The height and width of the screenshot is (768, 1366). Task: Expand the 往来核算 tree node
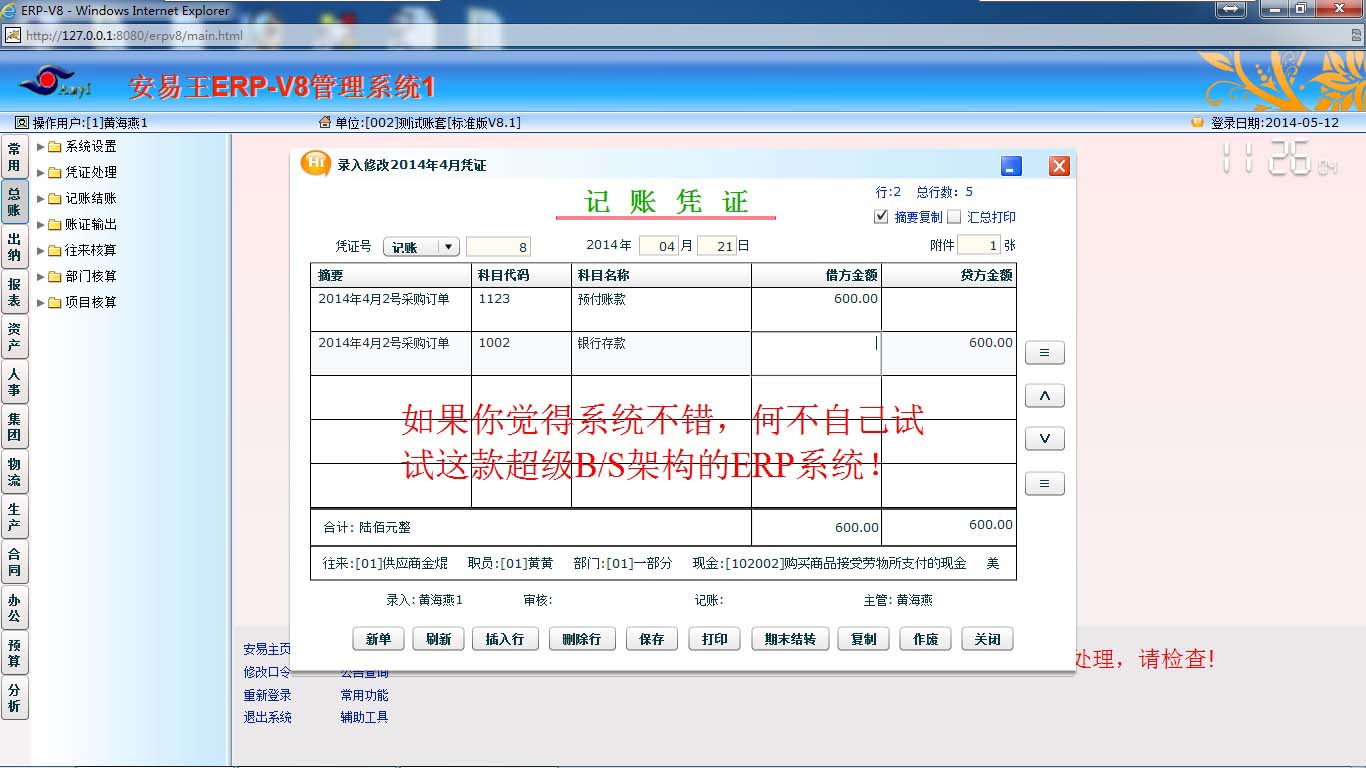click(x=41, y=251)
